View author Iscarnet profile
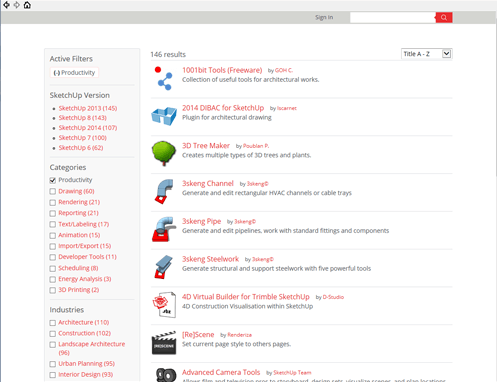 pos(287,108)
